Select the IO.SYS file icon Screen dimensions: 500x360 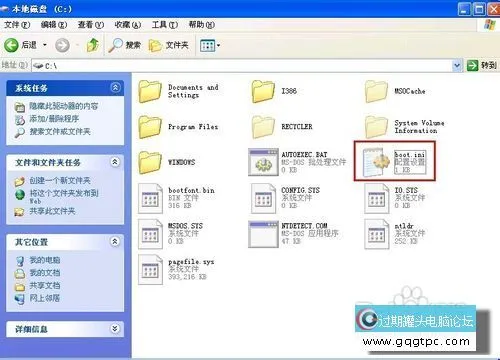[377, 198]
